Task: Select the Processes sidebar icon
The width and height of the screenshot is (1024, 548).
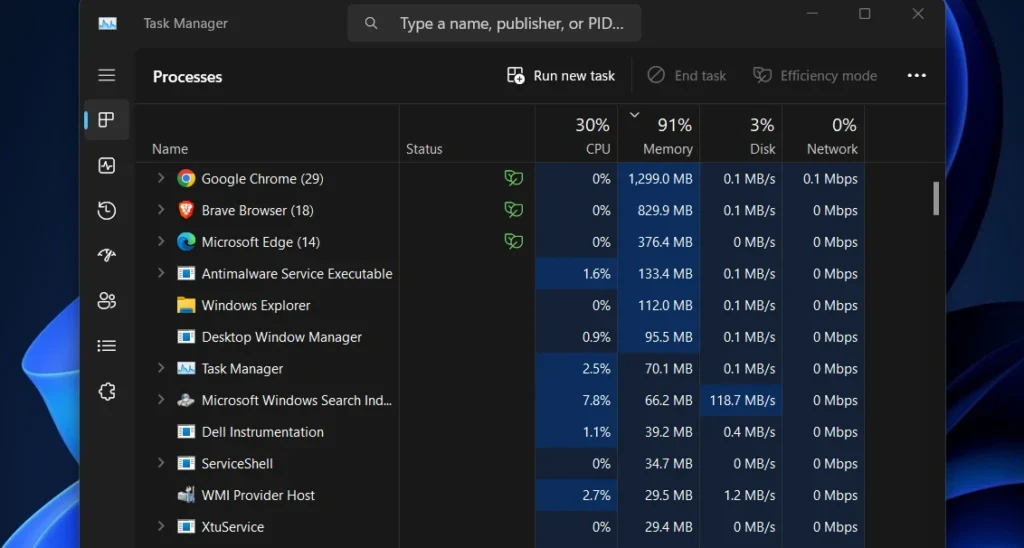Action: pos(106,120)
